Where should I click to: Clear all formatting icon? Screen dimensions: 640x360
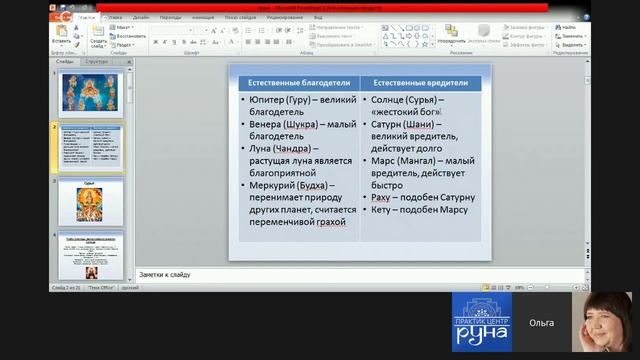(235, 31)
